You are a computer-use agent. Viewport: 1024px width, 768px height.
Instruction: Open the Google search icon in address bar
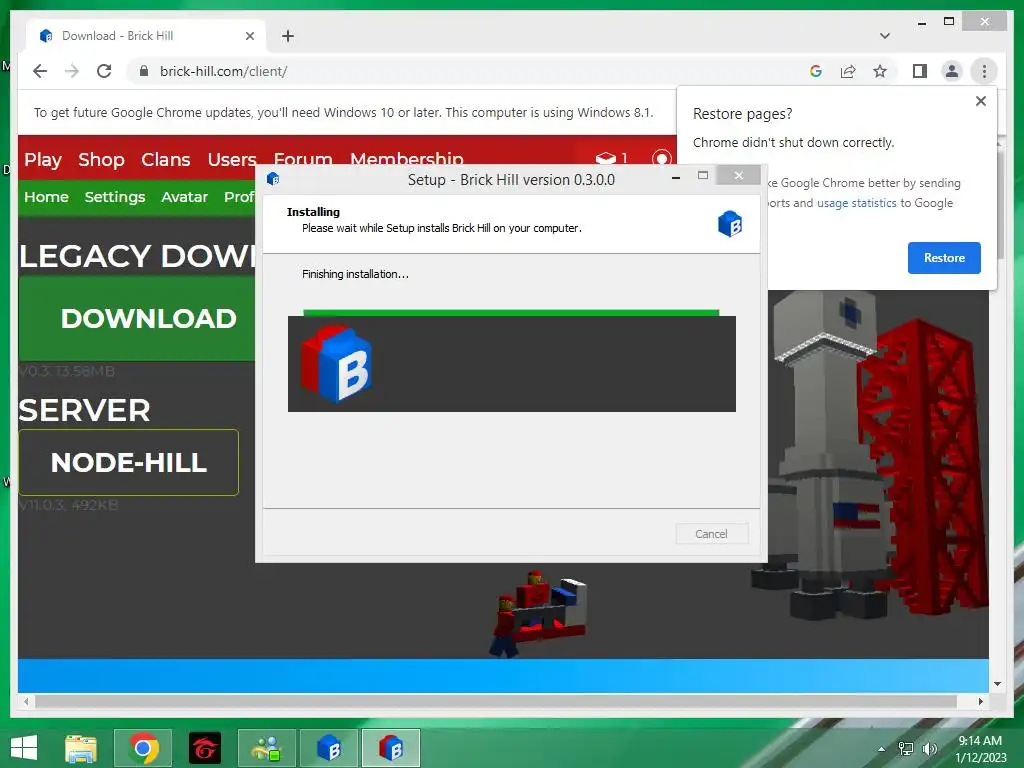pos(816,71)
